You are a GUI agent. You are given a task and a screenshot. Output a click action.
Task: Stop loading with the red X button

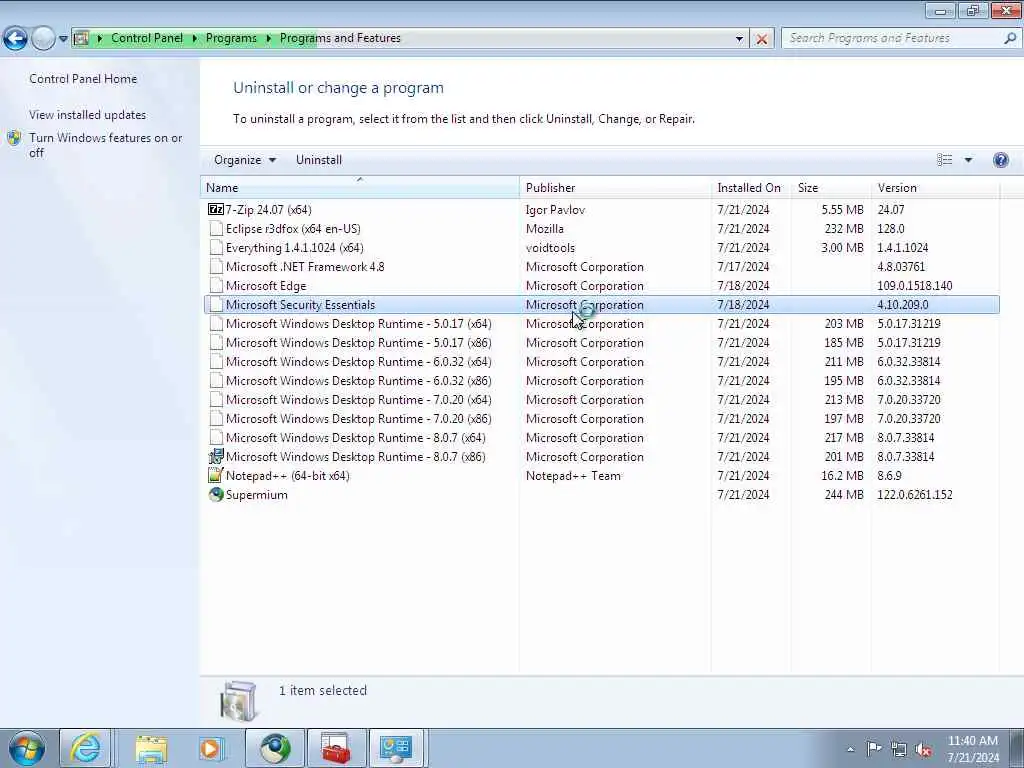(761, 39)
